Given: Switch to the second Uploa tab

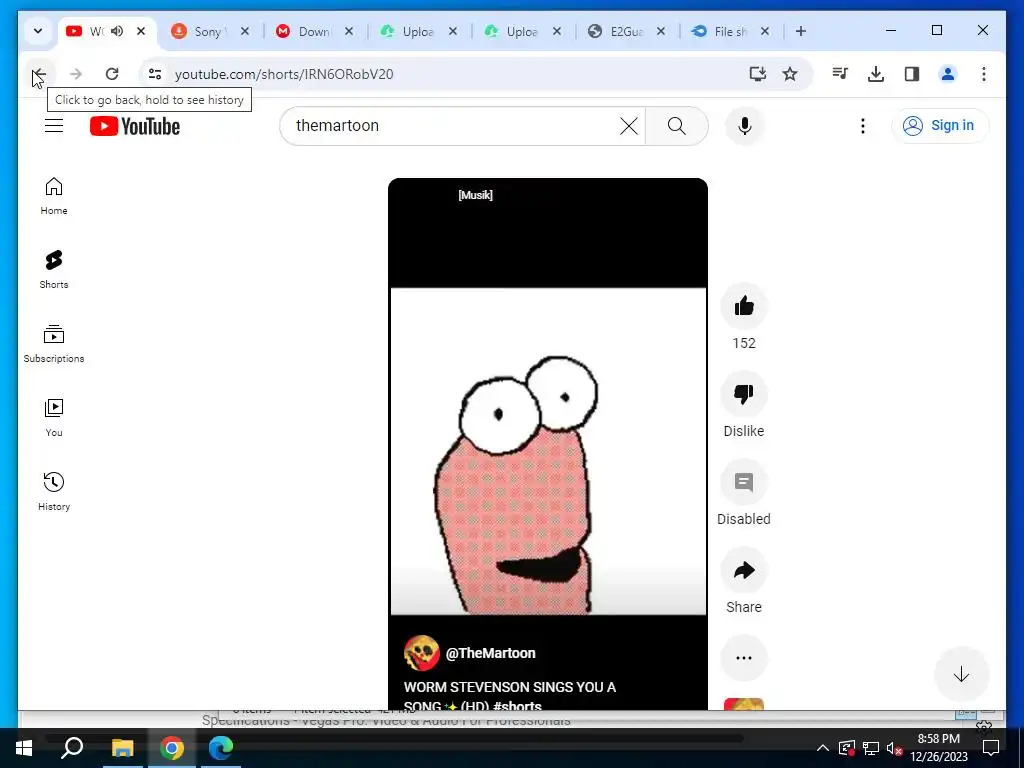Looking at the screenshot, I should 522,31.
